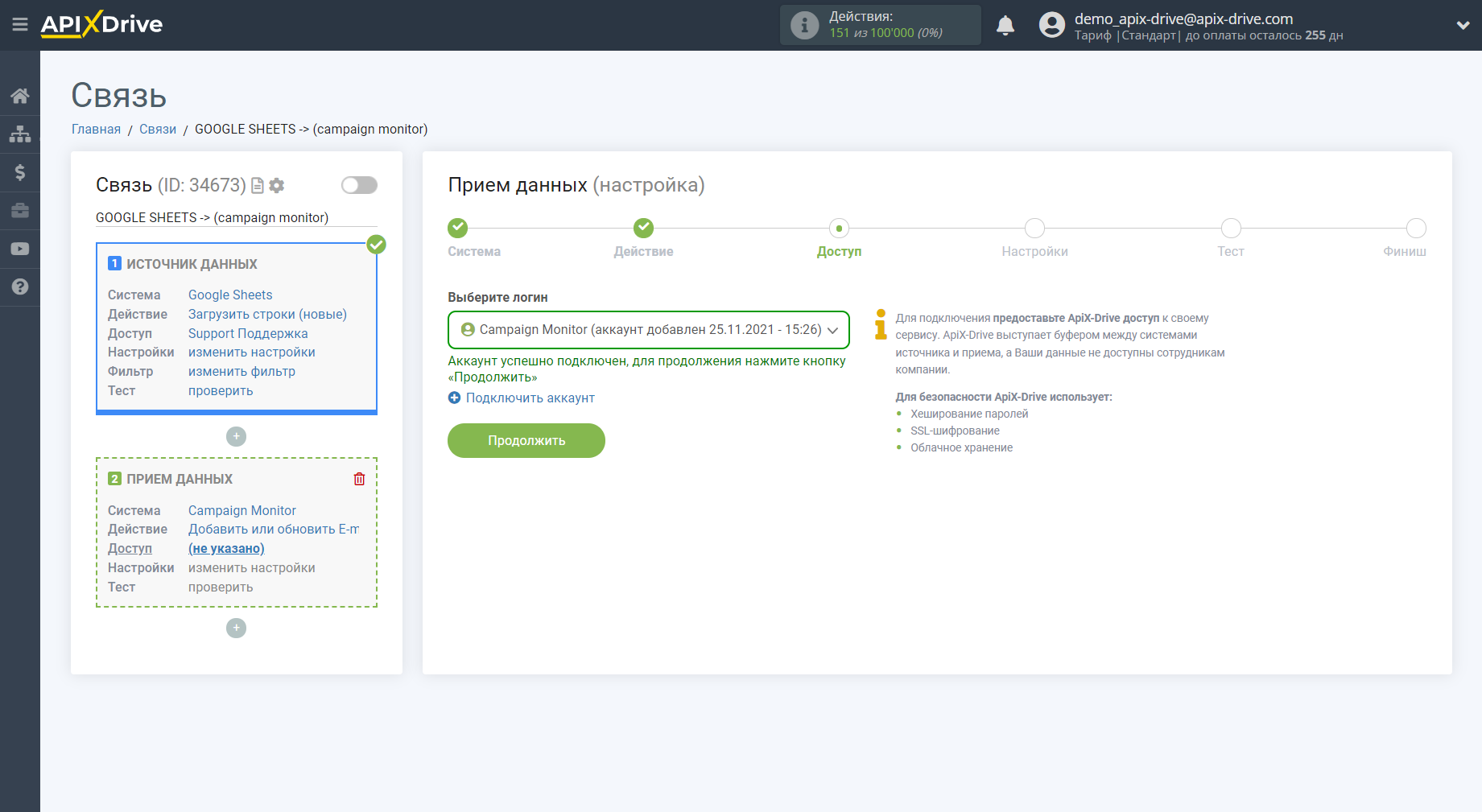Expand the account menu chevron

coord(1463,26)
